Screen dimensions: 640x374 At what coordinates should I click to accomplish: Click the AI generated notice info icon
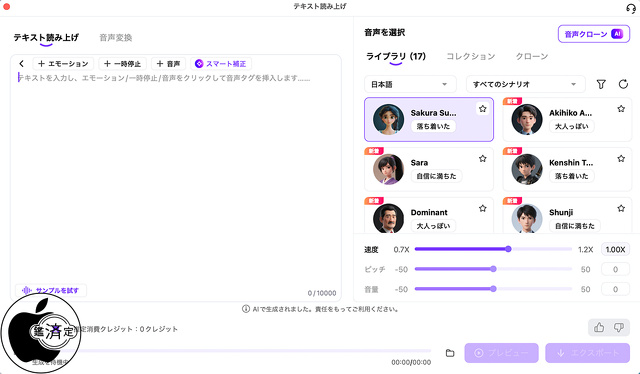tap(246, 309)
